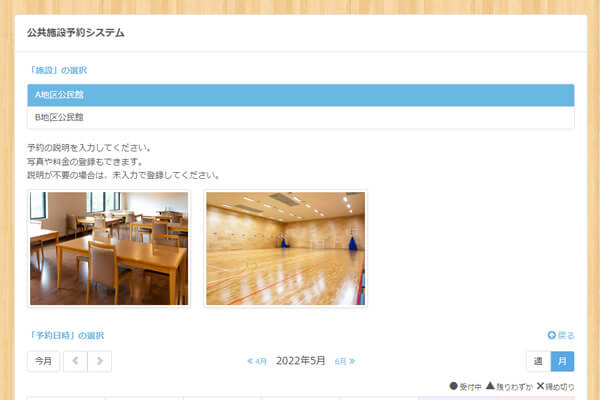Viewport: 600px width, 400px height.
Task: Click the ✕ 締め切り legend icon
Action: [x=540, y=387]
